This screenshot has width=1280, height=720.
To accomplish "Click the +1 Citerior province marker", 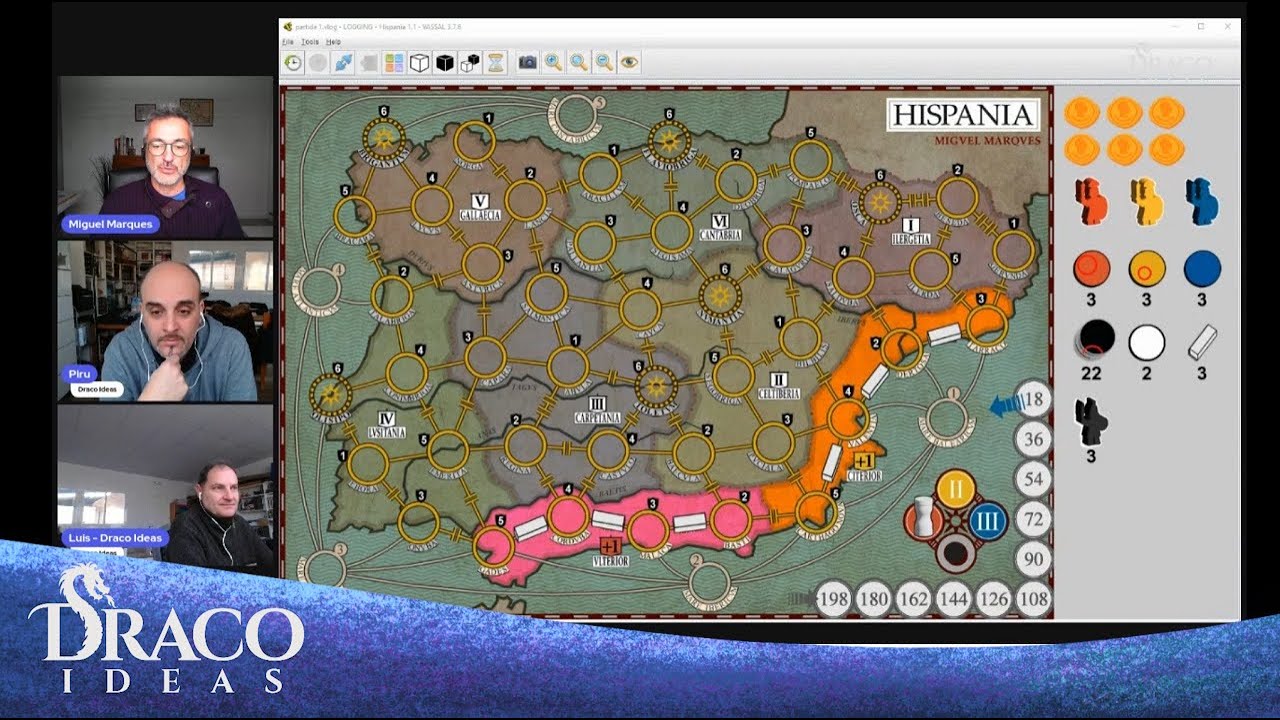I will coord(864,461).
